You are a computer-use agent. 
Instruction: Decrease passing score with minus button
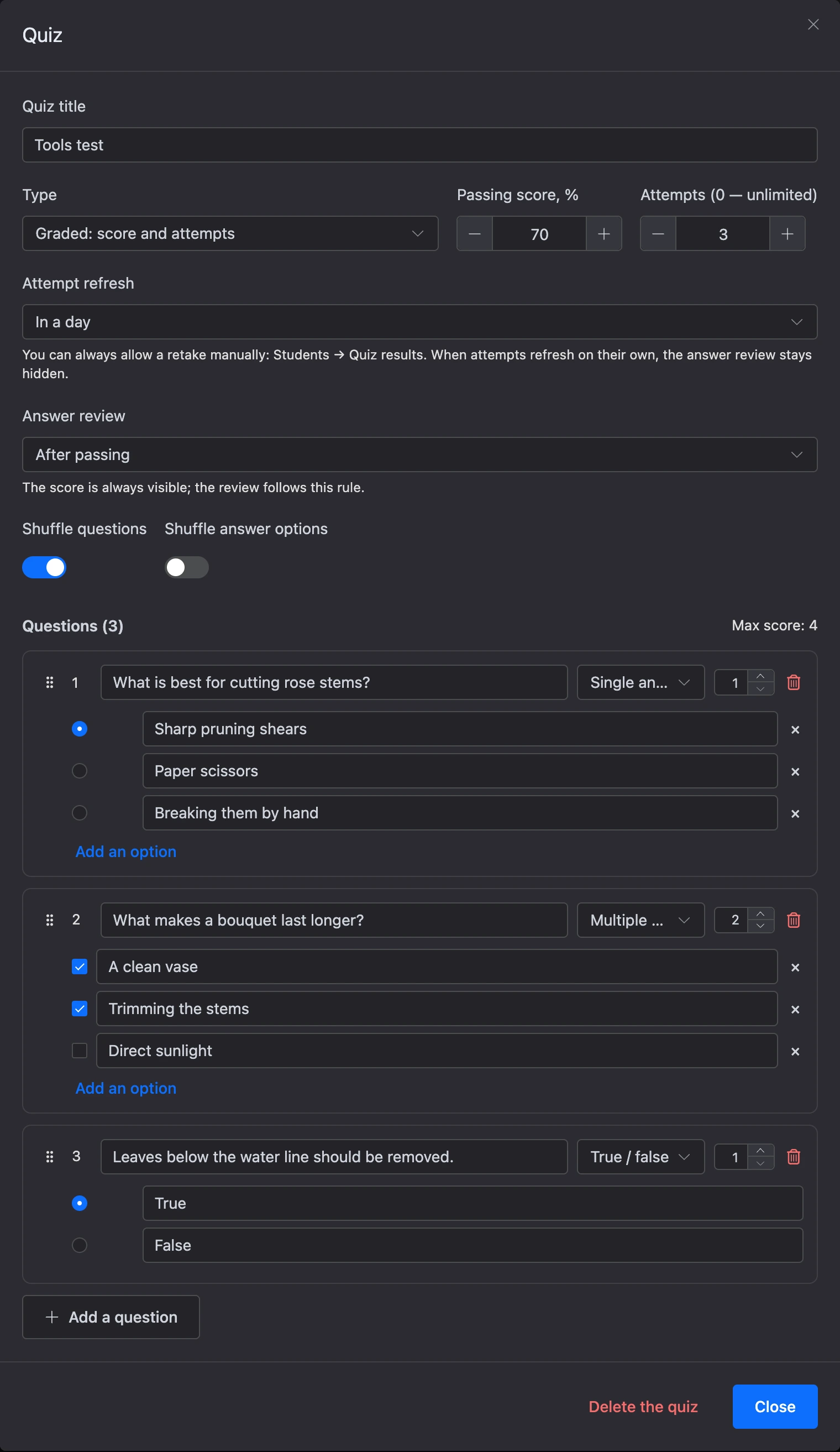(474, 233)
